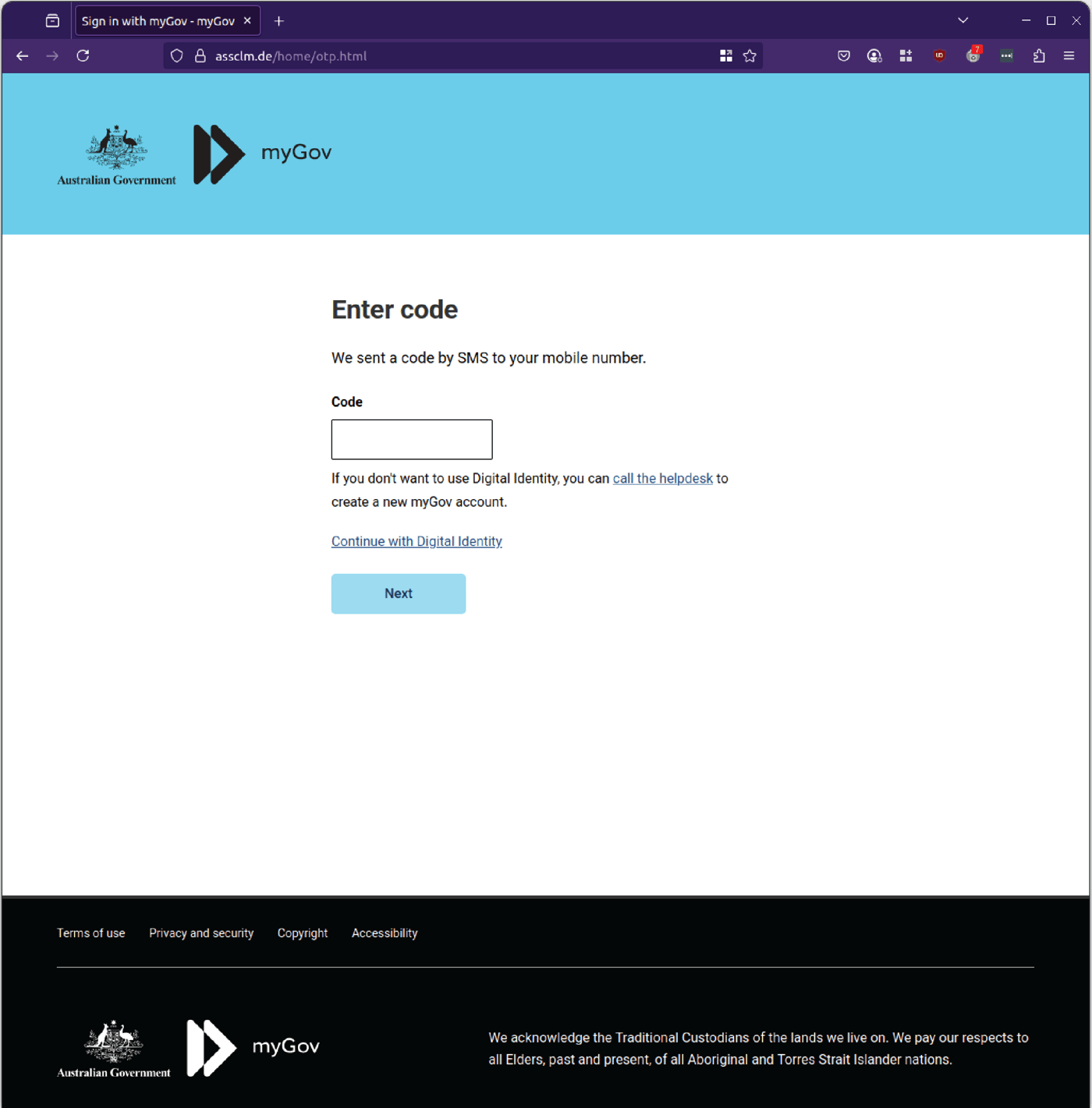Open Firefox View at the tab bar's left

point(52,20)
